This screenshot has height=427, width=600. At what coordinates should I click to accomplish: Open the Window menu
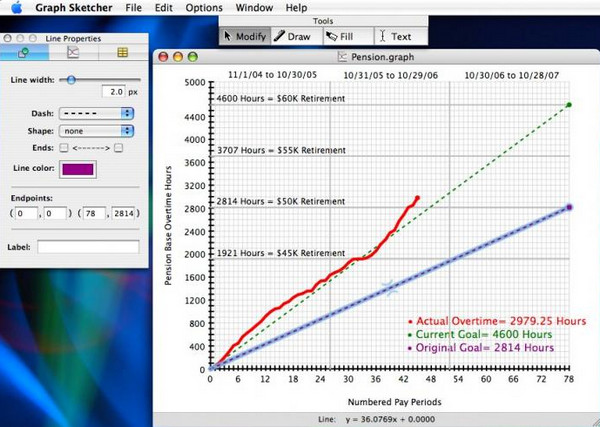click(254, 8)
